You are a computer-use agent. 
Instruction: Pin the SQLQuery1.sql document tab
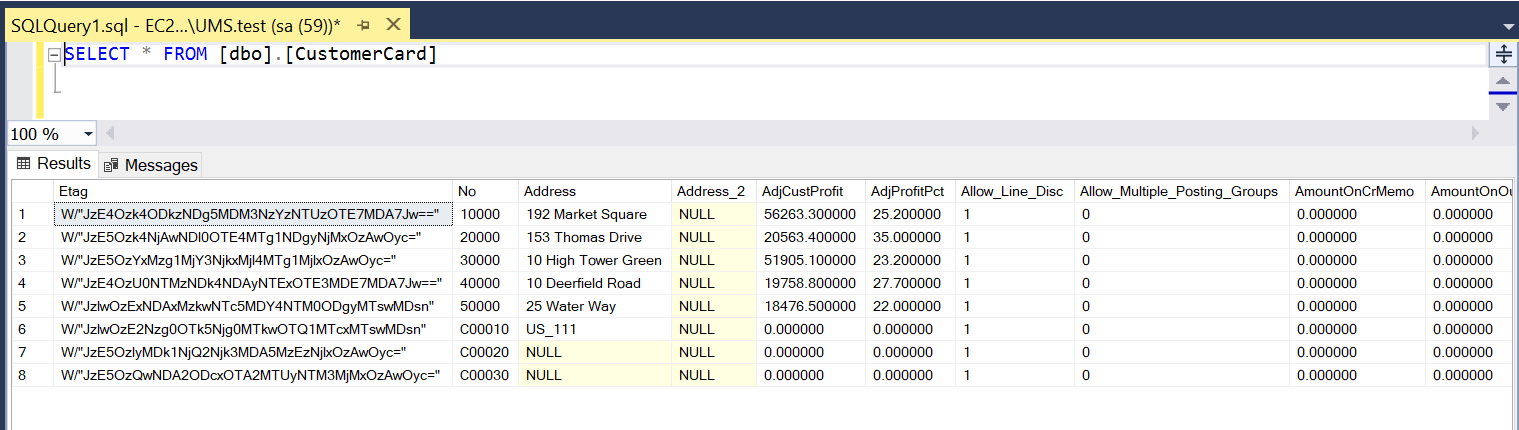tap(363, 24)
